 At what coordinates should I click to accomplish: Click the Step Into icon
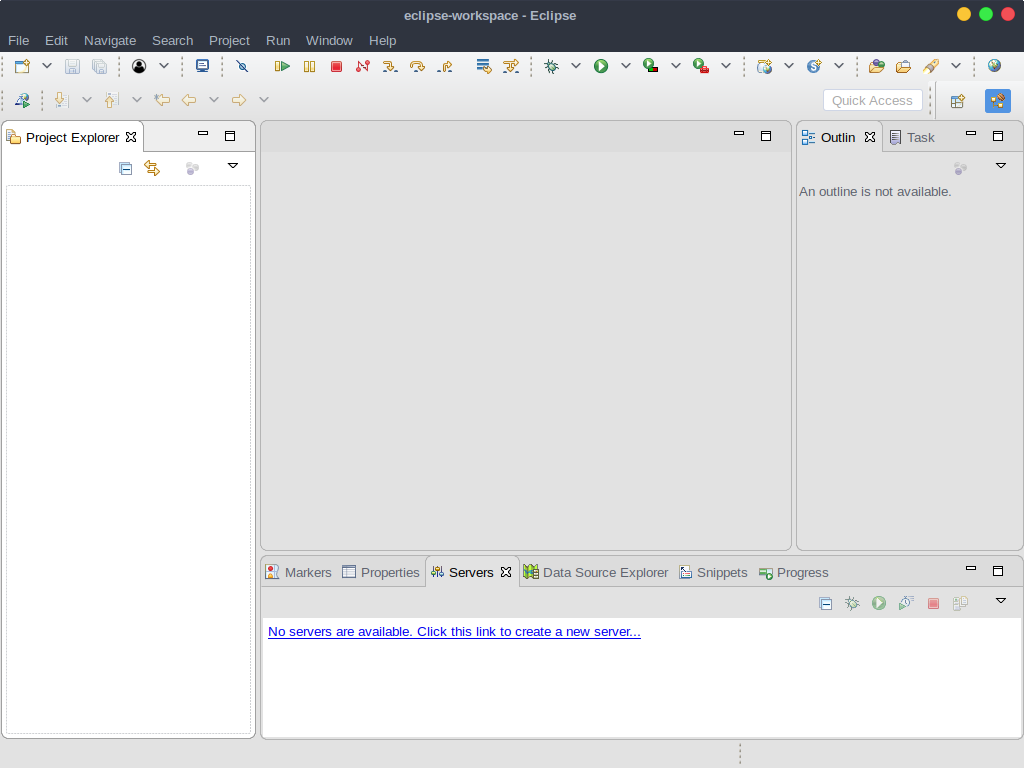coord(390,66)
